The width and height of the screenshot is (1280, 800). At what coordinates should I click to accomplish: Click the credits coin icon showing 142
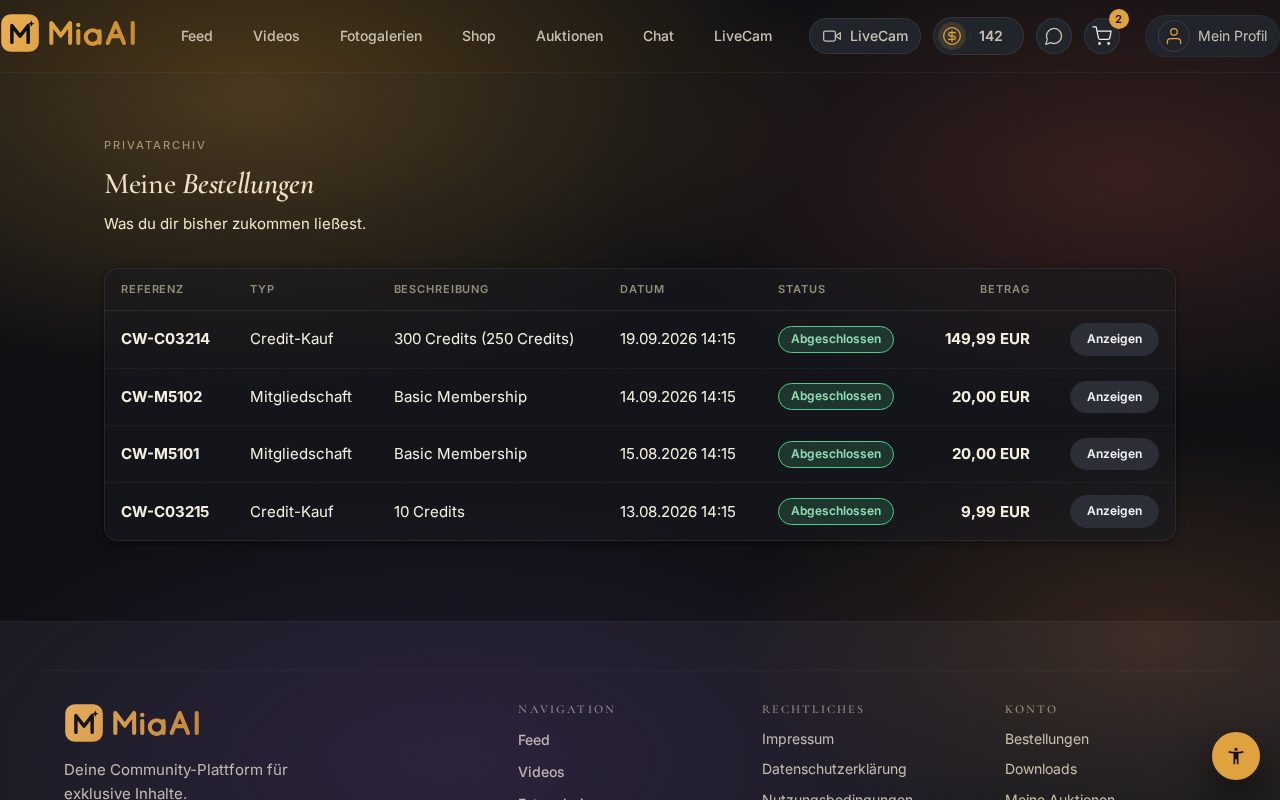(952, 36)
